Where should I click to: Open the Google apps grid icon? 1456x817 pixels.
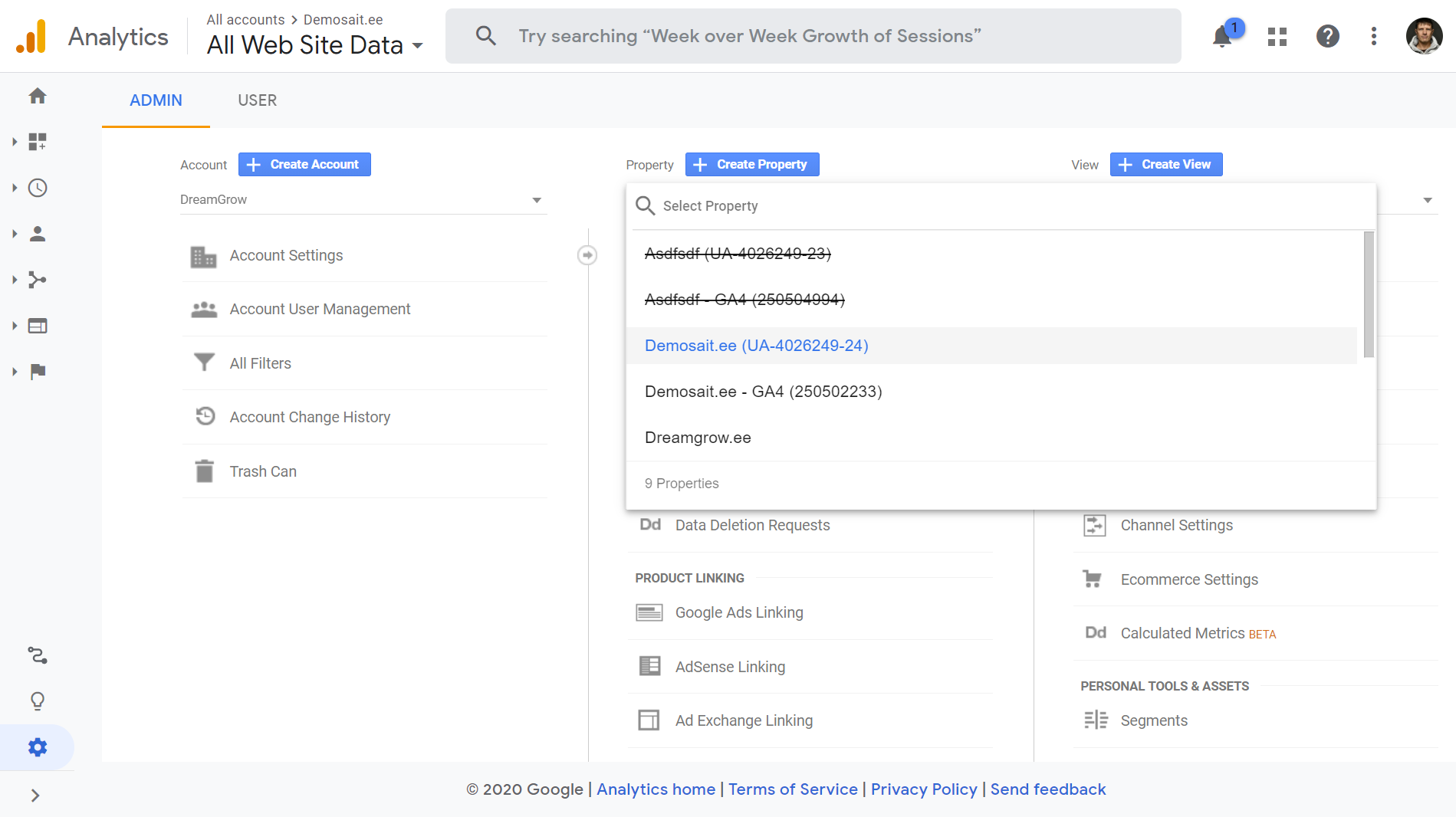click(1277, 36)
